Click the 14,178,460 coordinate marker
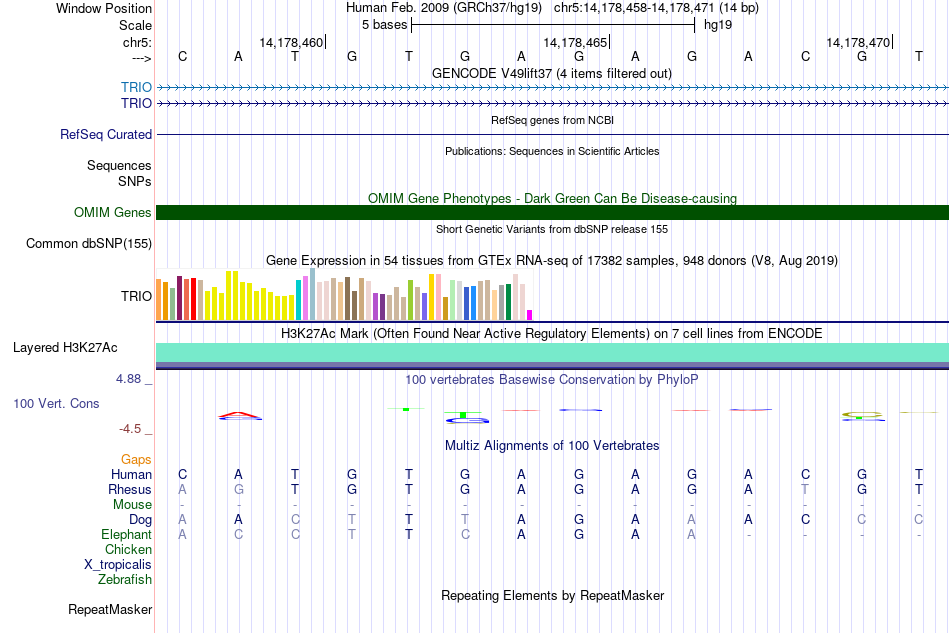Image resolution: width=950 pixels, height=633 pixels. tap(291, 42)
